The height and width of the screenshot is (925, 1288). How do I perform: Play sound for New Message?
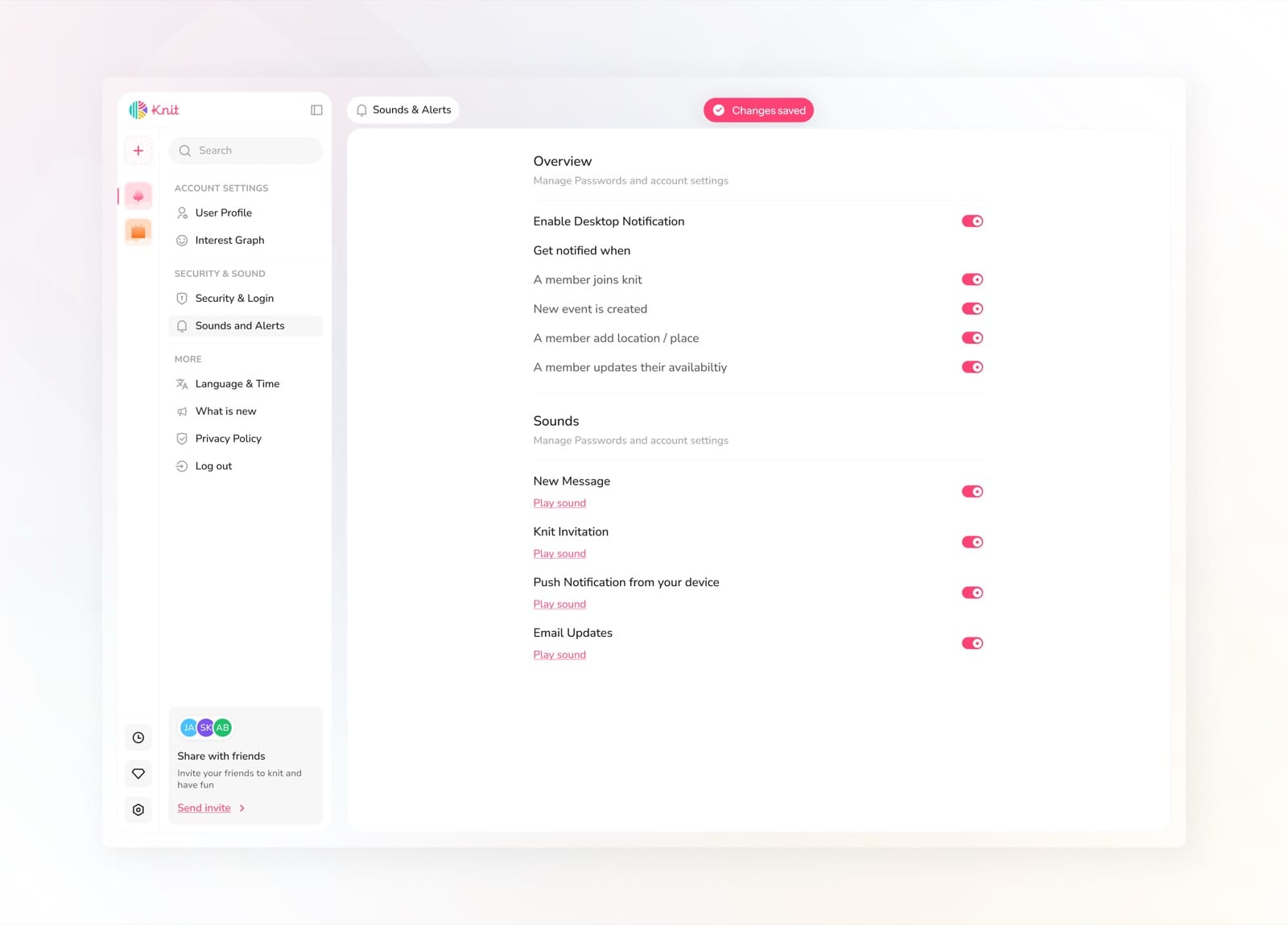pyautogui.click(x=559, y=503)
